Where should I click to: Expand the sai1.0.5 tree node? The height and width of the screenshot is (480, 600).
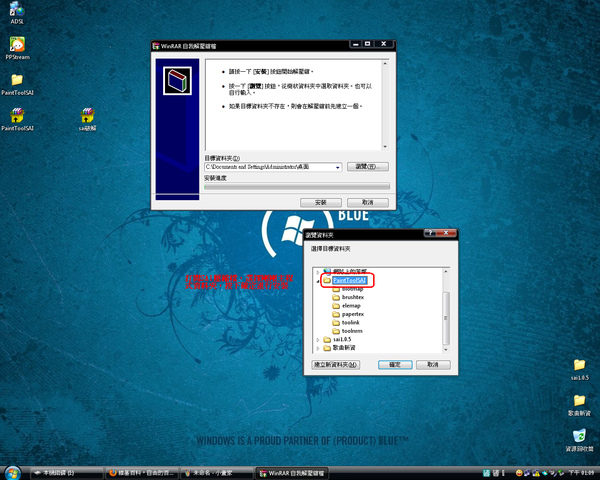point(318,340)
